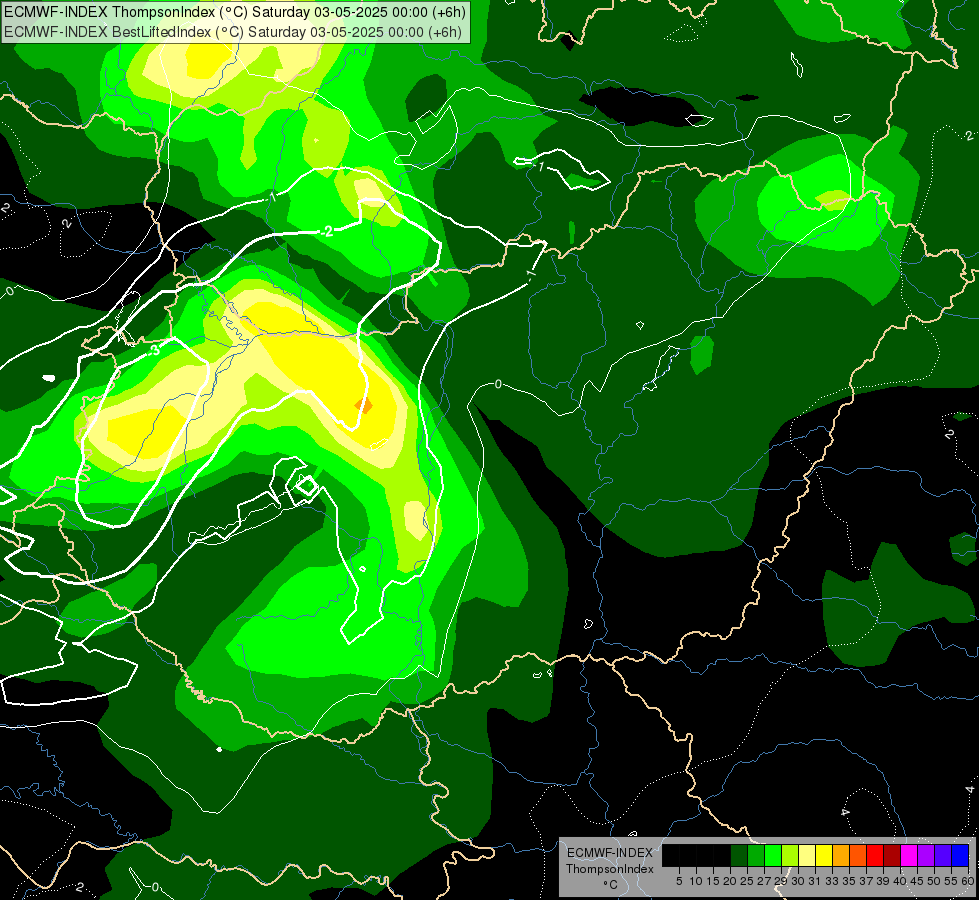Image resolution: width=979 pixels, height=900 pixels.
Task: Click the ThompsonIndex label in legend
Action: (x=610, y=869)
